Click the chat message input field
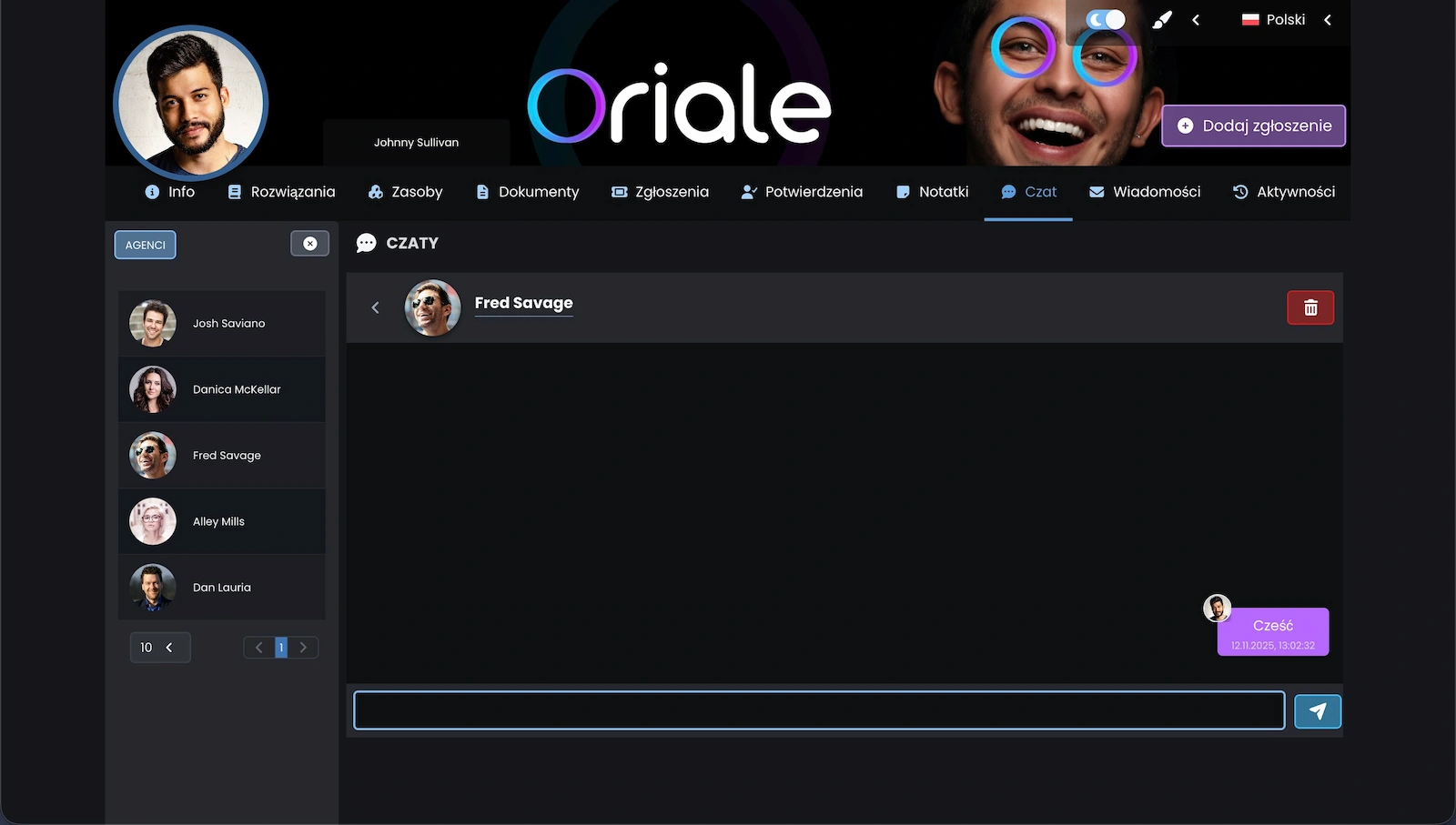The height and width of the screenshot is (825, 1456). point(818,710)
